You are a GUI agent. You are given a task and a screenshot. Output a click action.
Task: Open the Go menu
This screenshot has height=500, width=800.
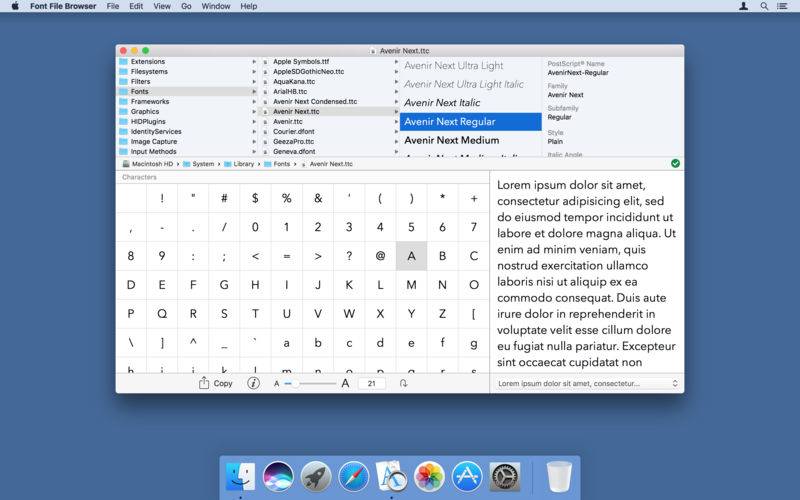click(186, 6)
